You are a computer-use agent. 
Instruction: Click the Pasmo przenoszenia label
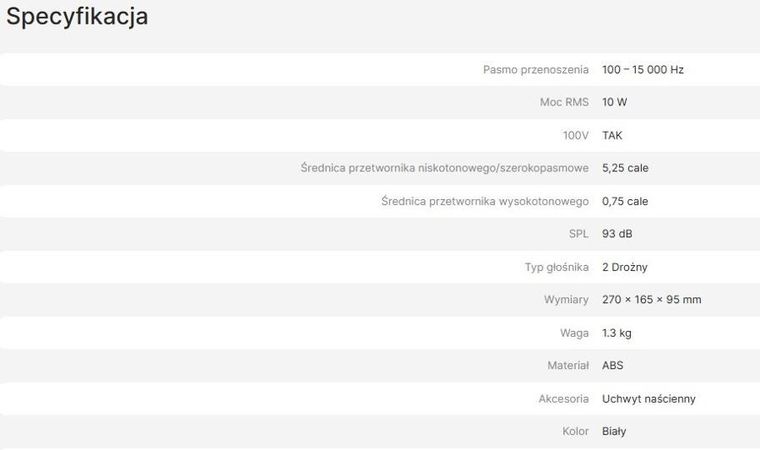point(535,69)
